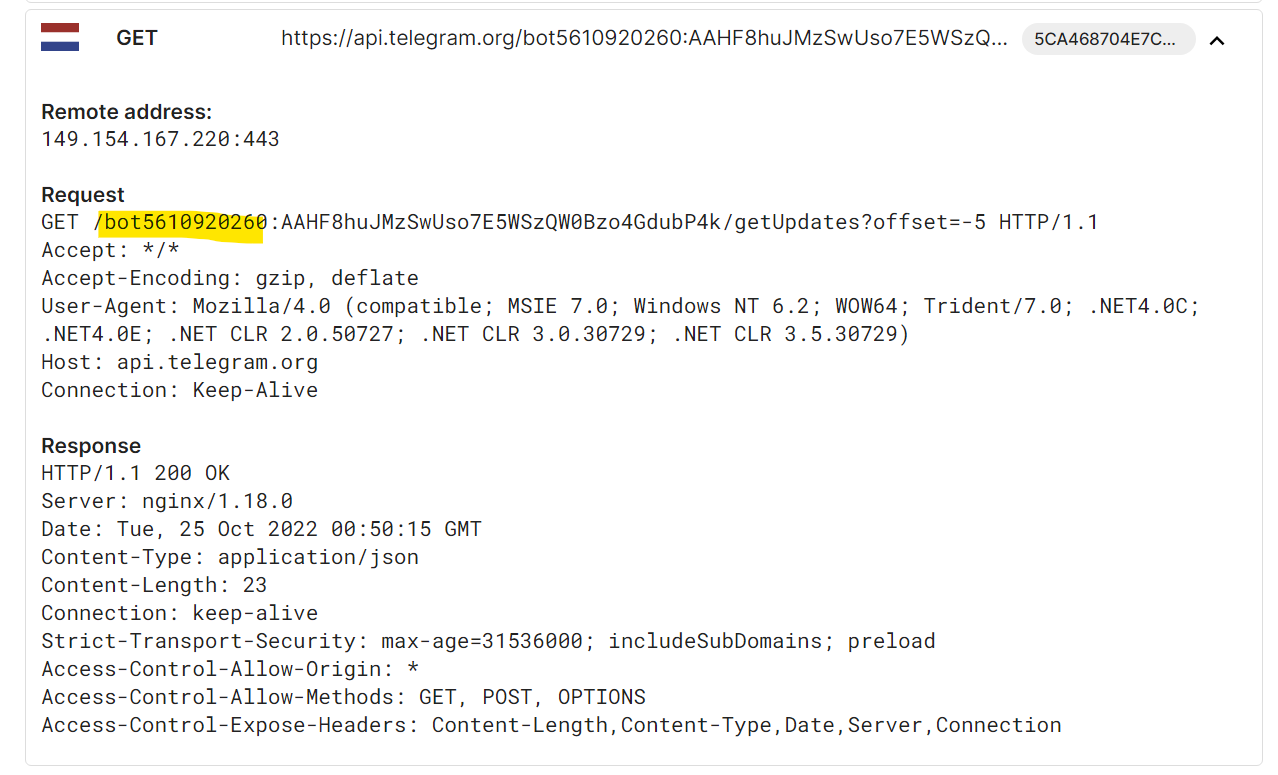This screenshot has width=1278, height=775.
Task: Click the 5CA468704E7C hash badge
Action: click(1108, 39)
